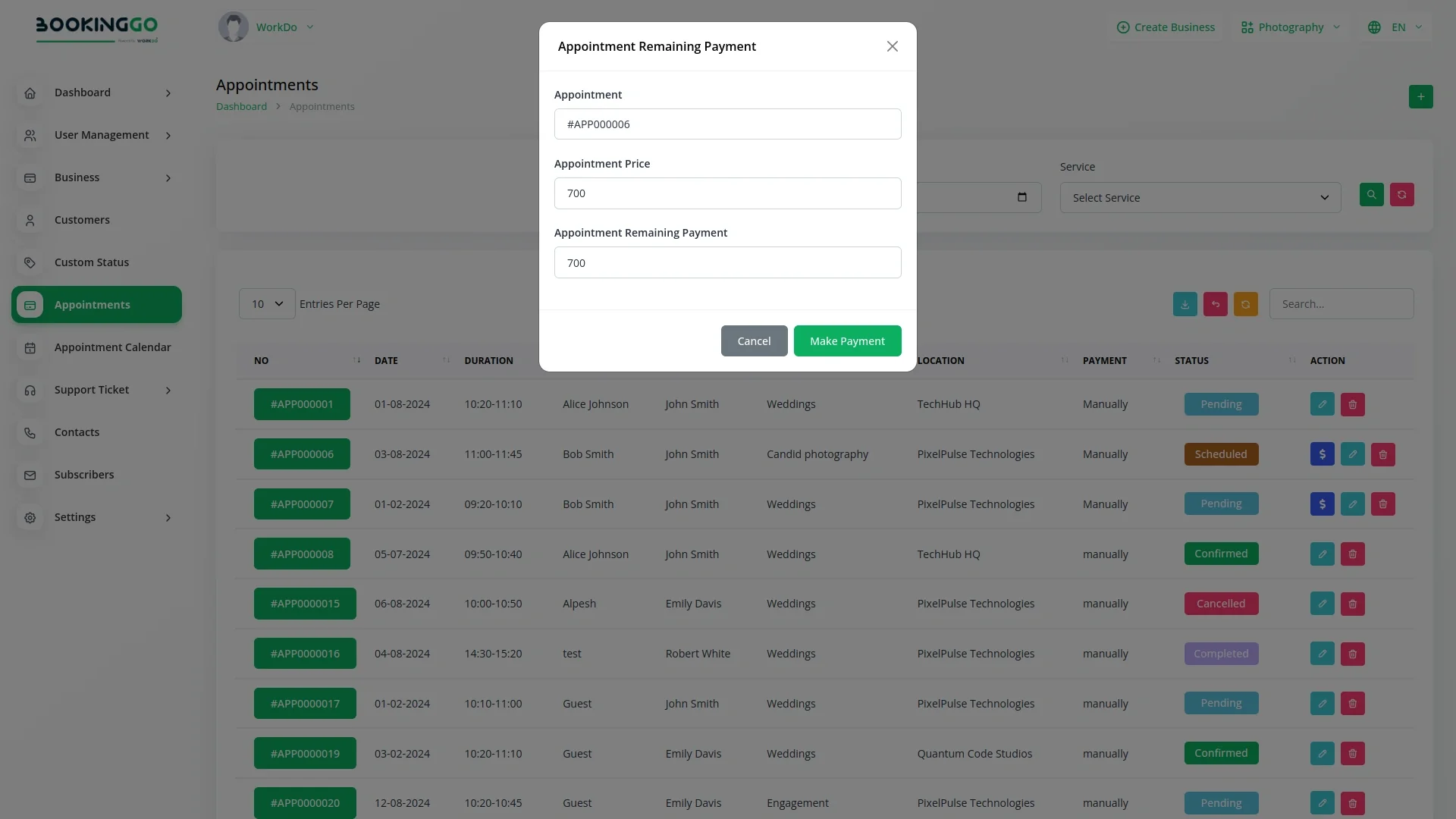The width and height of the screenshot is (1456, 819).
Task: Open the Photography business dropdown
Action: pyautogui.click(x=1291, y=27)
